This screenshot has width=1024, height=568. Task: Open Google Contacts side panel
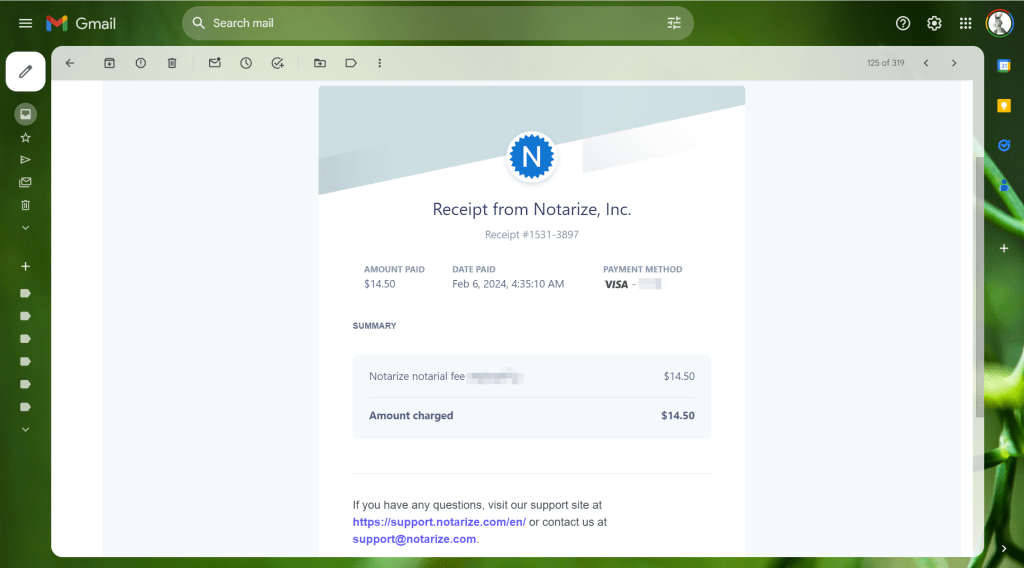pyautogui.click(x=1004, y=186)
